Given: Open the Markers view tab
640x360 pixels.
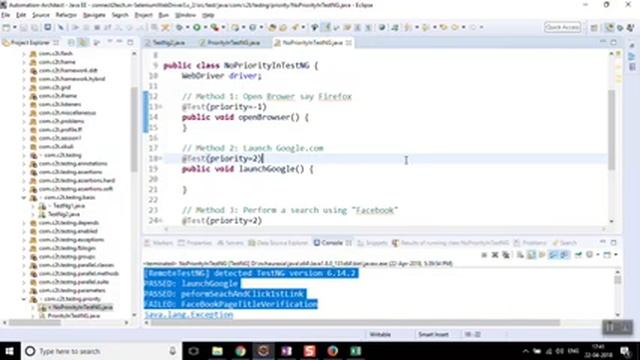Looking at the screenshot, I should click(x=159, y=243).
